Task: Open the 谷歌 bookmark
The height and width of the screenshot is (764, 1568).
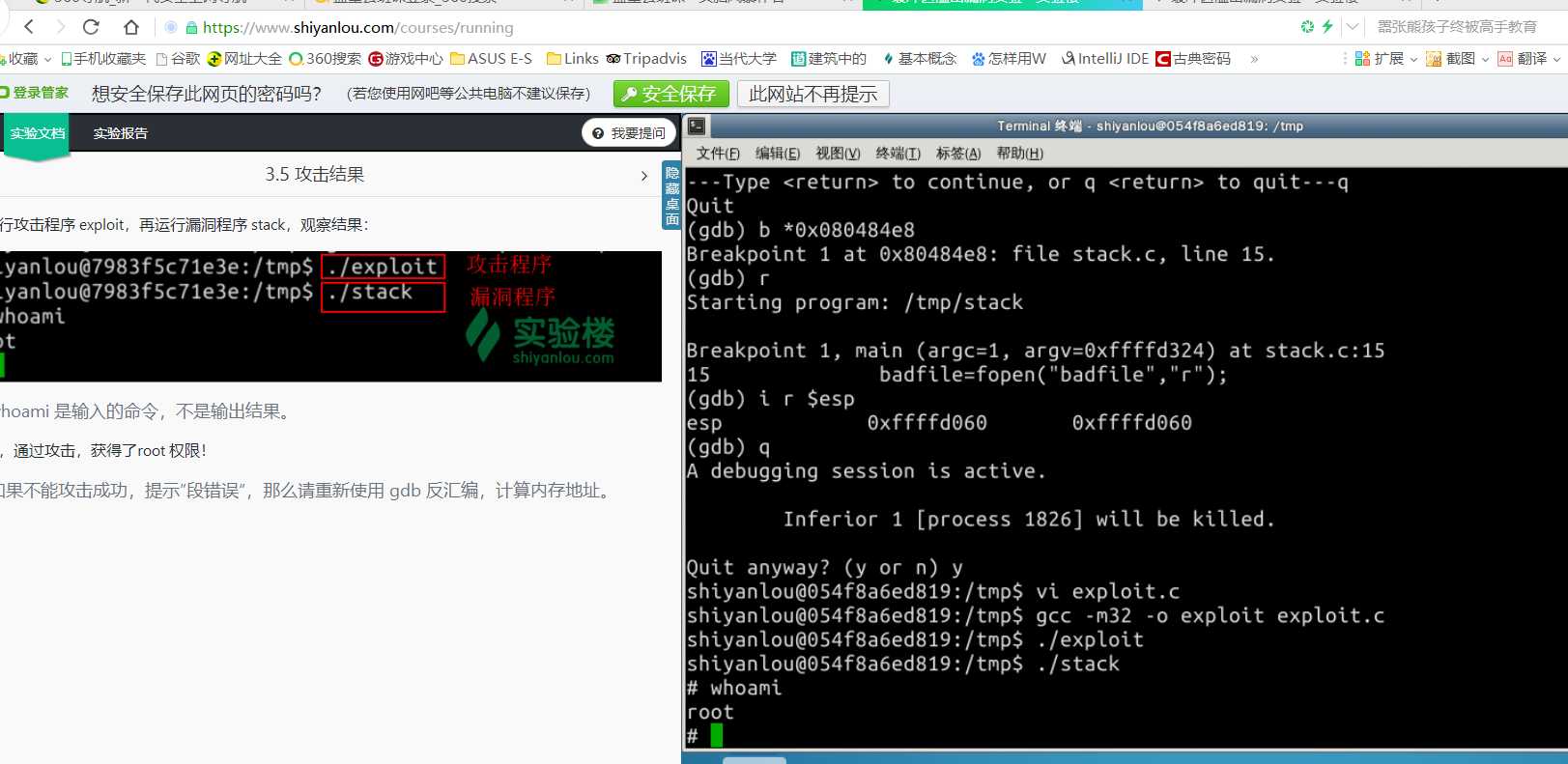Action: [178, 59]
